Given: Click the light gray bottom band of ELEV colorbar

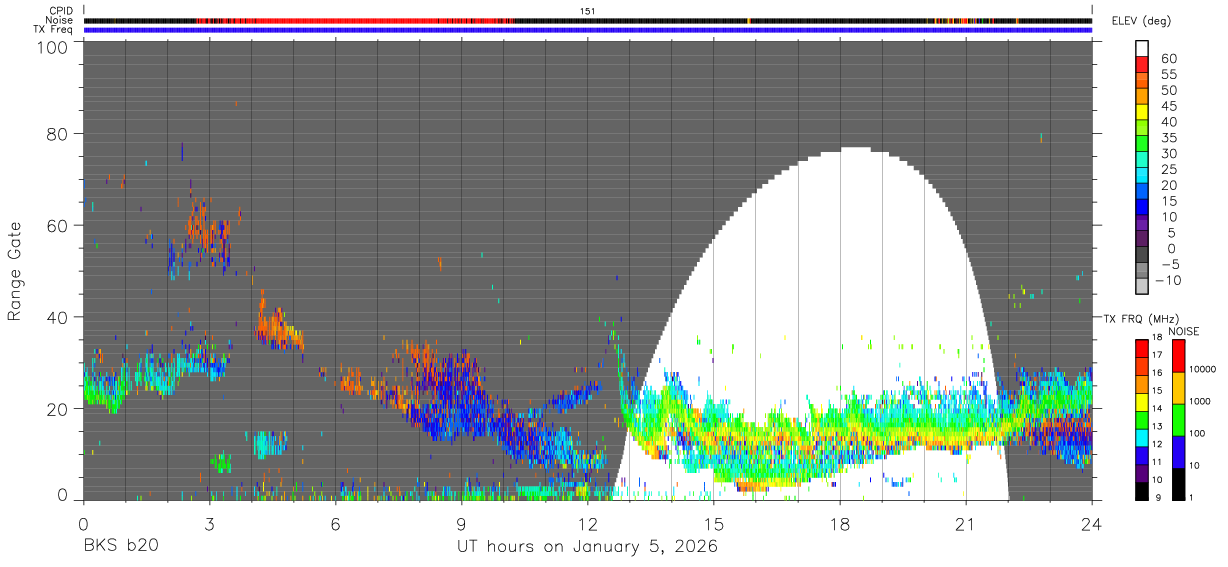Looking at the screenshot, I should (1143, 286).
